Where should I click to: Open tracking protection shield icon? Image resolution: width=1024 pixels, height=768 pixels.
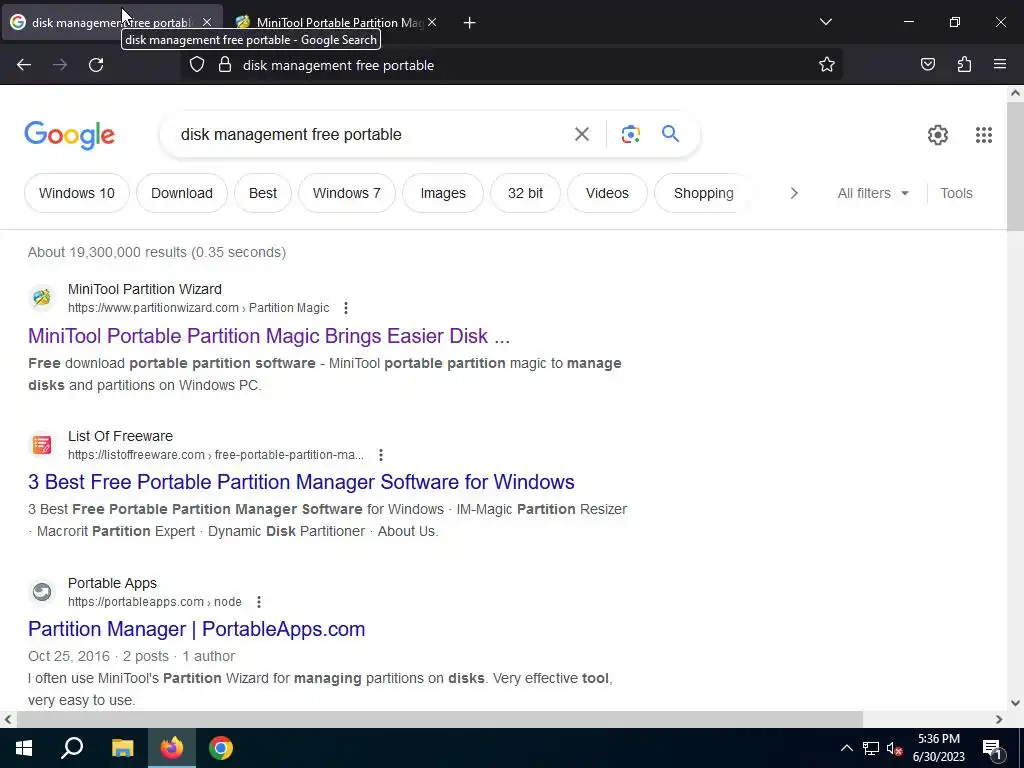197,65
